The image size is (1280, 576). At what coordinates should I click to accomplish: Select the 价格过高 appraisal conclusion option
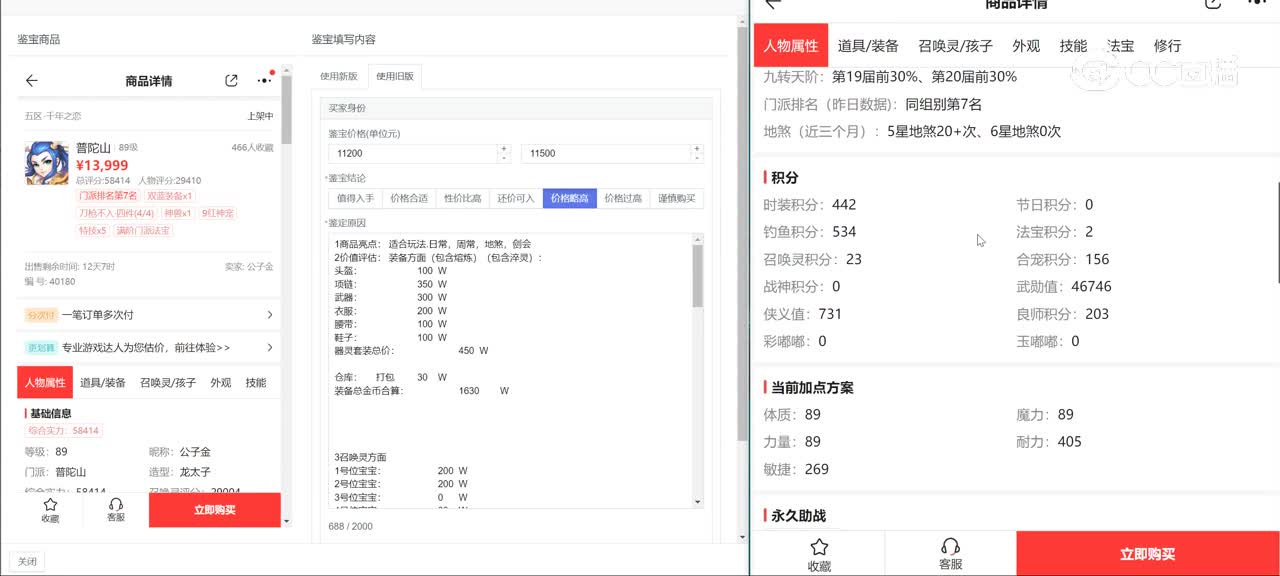(x=622, y=198)
